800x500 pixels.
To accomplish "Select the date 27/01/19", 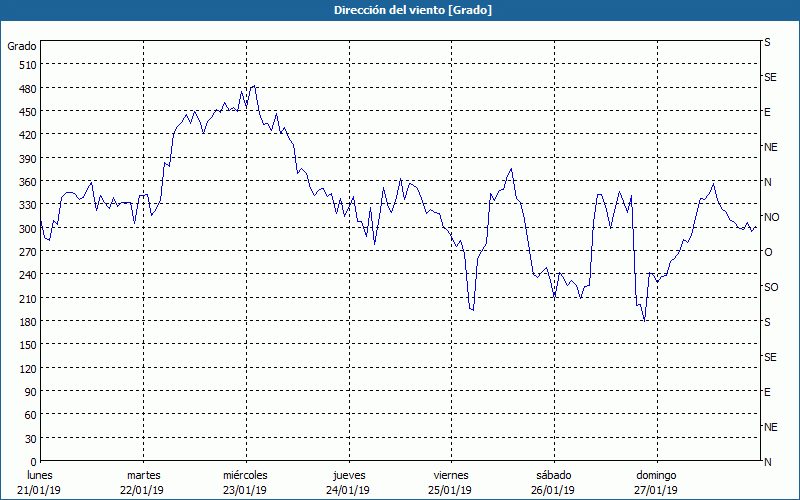I will point(656,491).
